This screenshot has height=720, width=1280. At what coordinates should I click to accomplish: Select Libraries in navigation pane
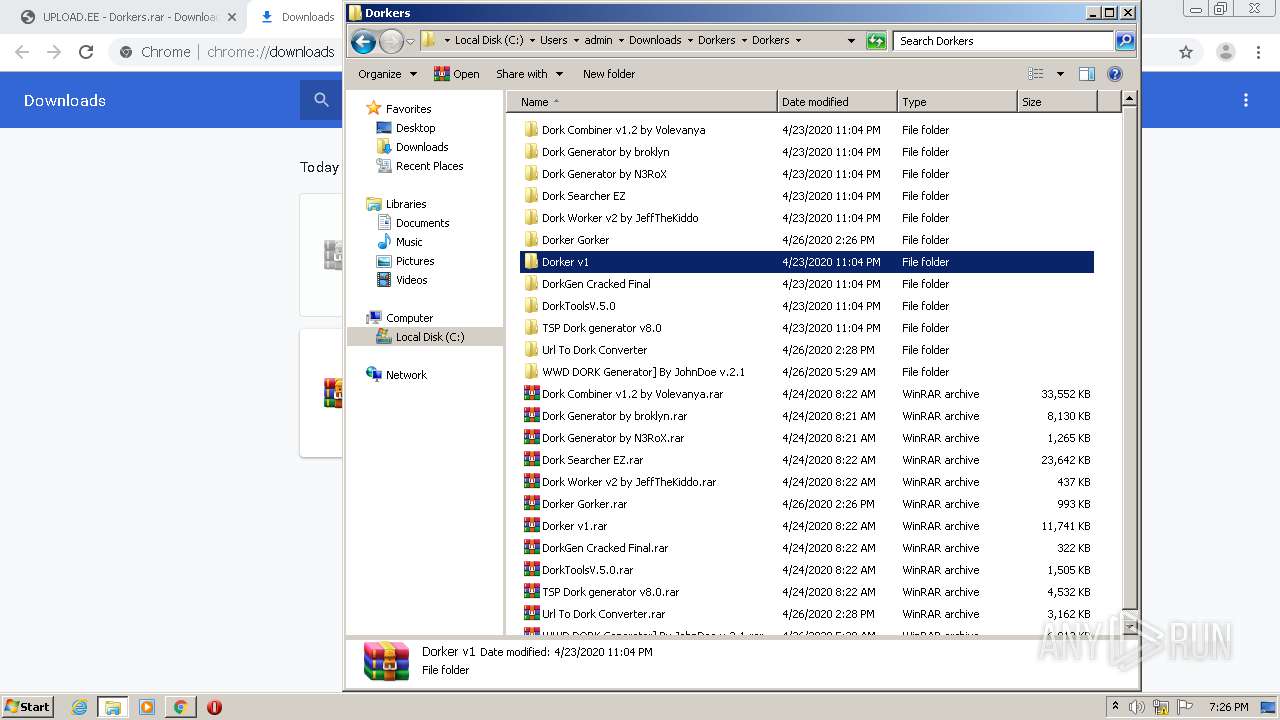(406, 204)
